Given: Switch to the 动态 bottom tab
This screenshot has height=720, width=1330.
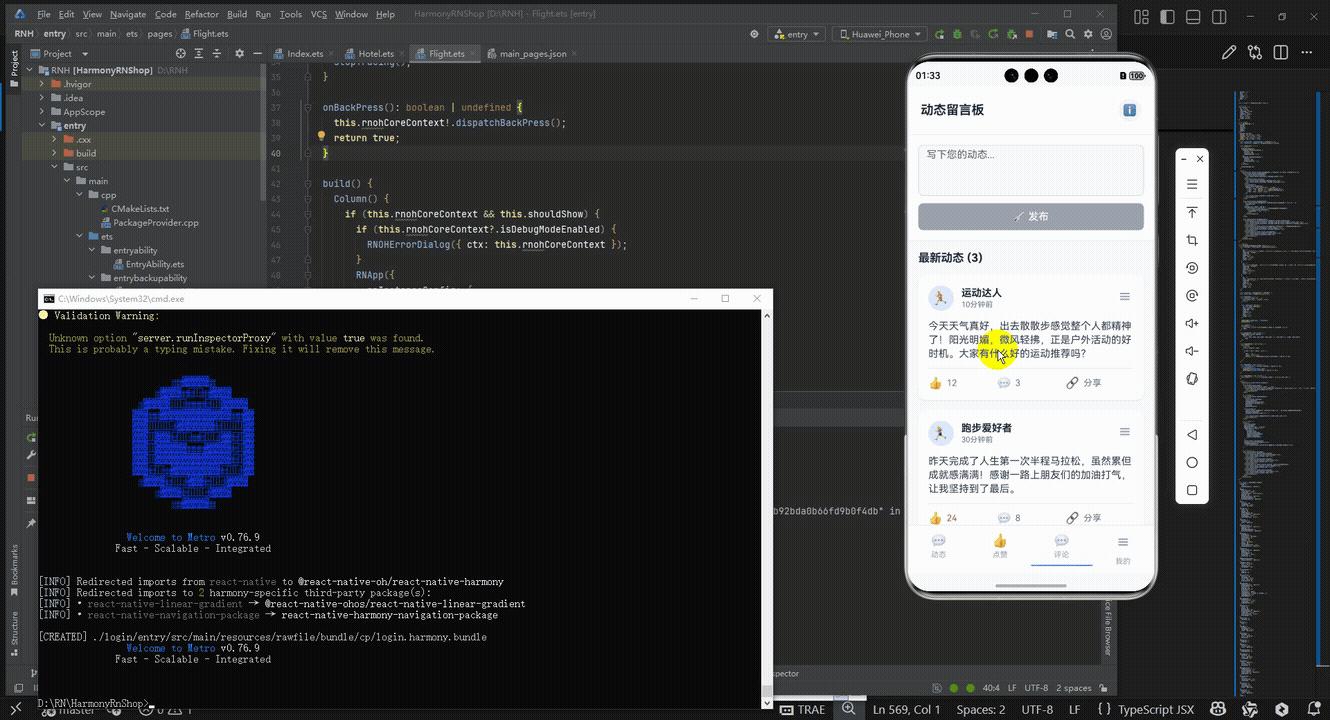Looking at the screenshot, I should coord(938,547).
